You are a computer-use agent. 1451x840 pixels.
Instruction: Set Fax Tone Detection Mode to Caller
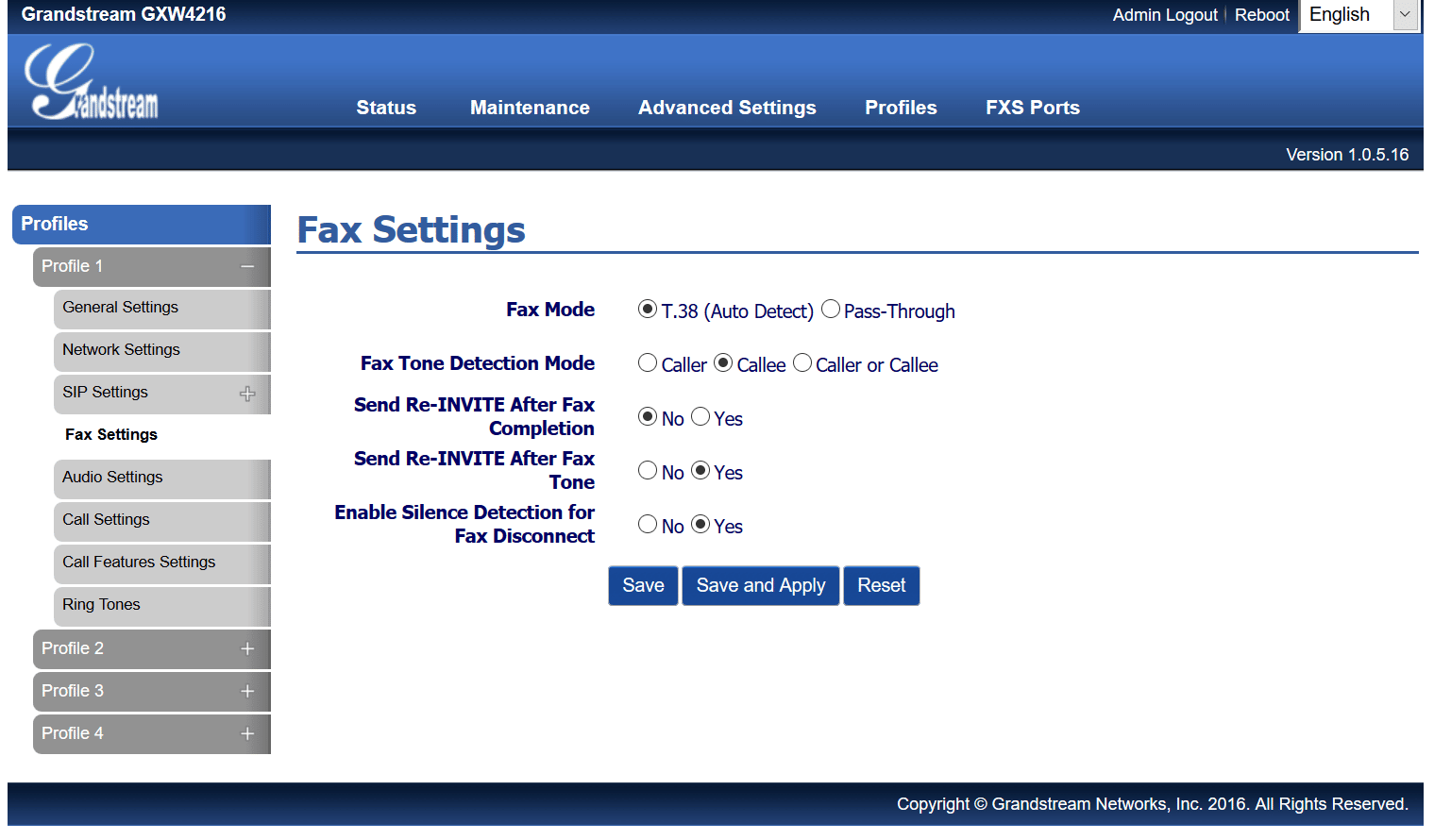(x=648, y=363)
